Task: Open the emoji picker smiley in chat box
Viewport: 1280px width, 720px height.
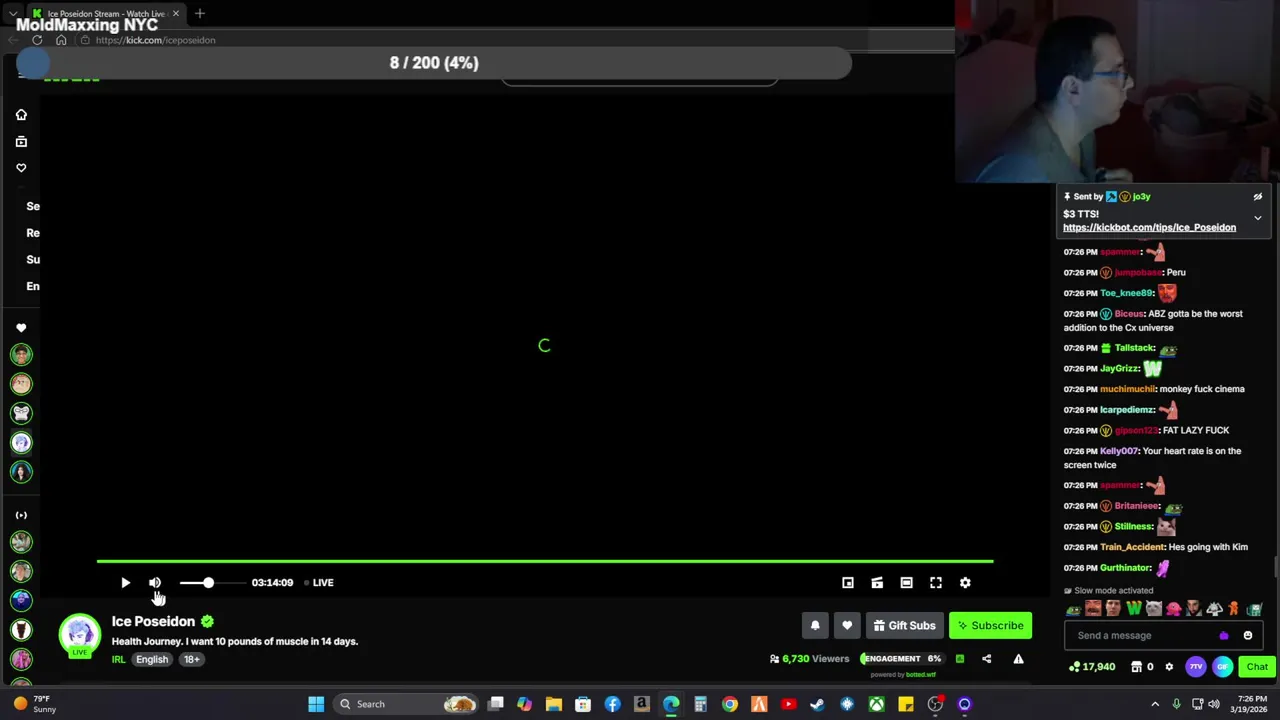Action: [1248, 635]
